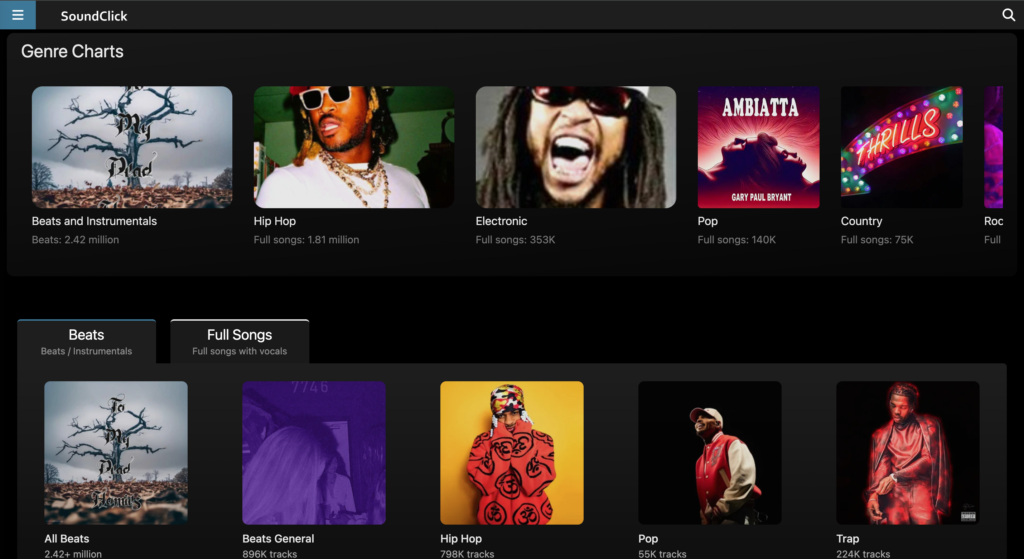
Task: Click the Beats General category label
Action: (278, 539)
